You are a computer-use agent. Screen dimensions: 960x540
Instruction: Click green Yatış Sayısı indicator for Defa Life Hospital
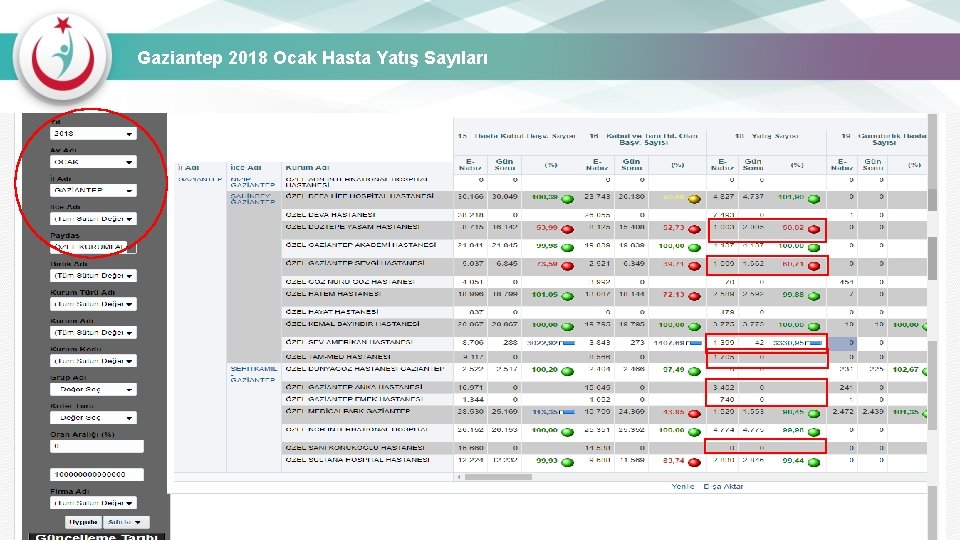[x=814, y=199]
